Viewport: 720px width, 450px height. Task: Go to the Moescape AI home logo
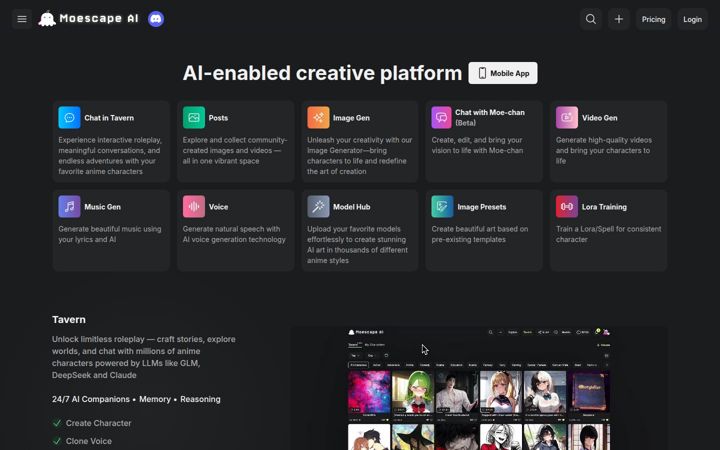(88, 19)
